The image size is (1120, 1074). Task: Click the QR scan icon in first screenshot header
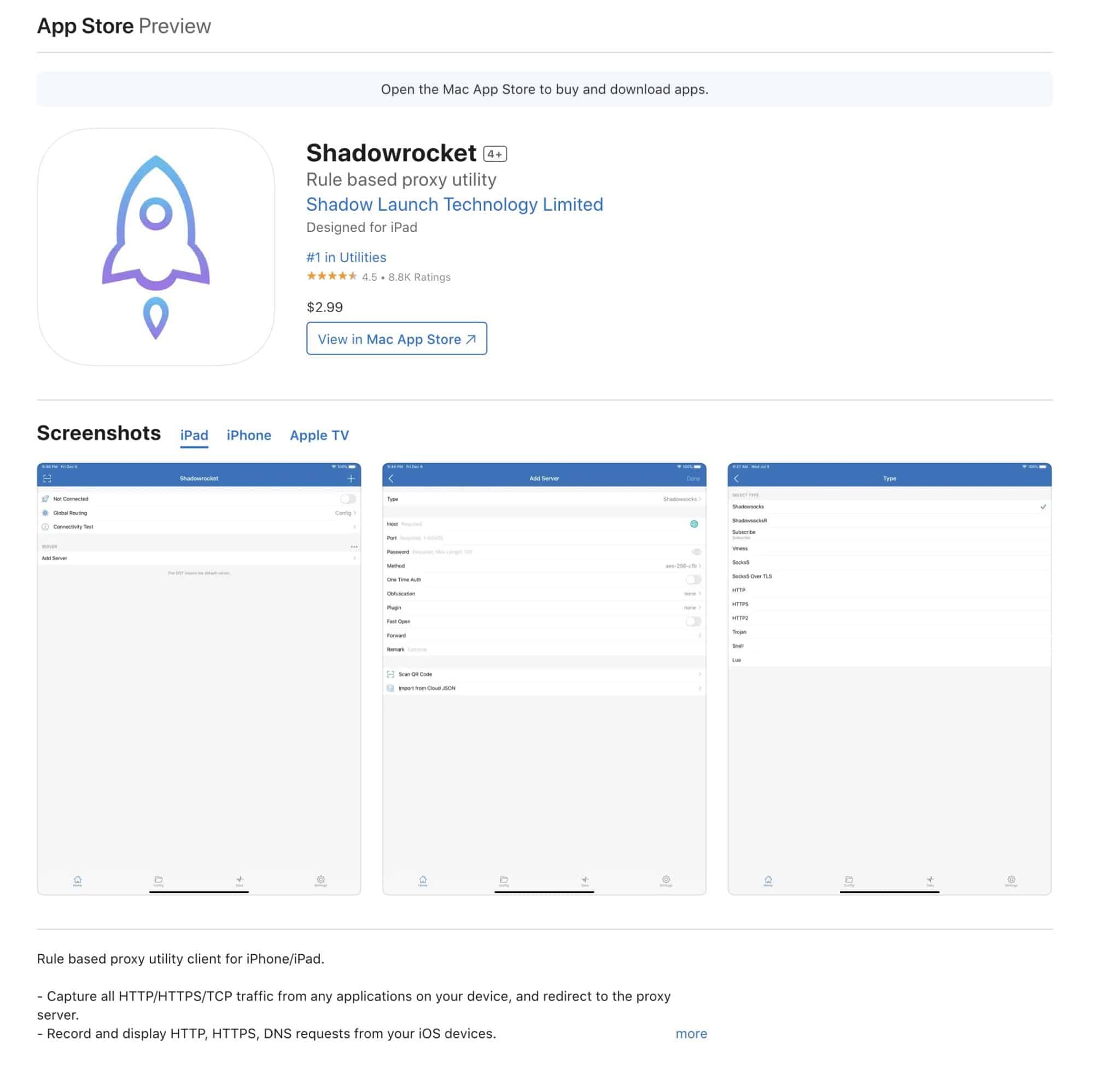click(48, 478)
